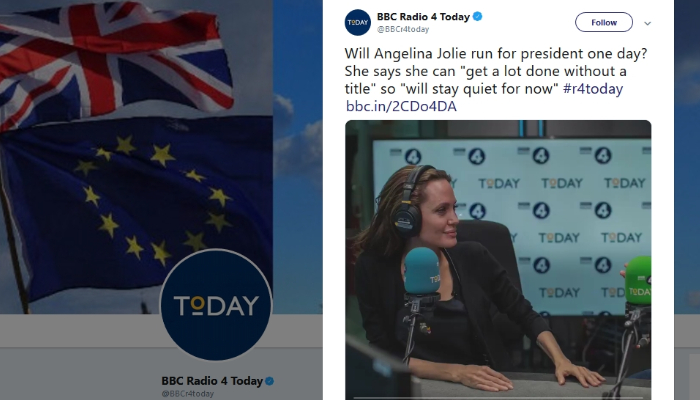Viewport: 700px width, 400px height.
Task: Open the studio photo attached to the tweet
Action: pyautogui.click(x=498, y=260)
